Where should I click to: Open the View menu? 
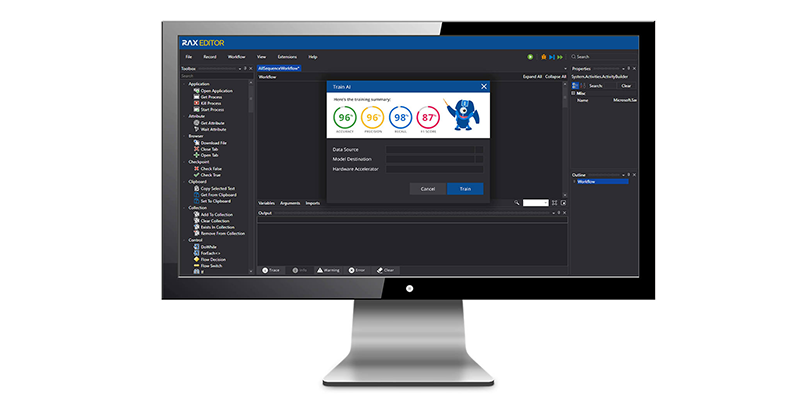pyautogui.click(x=262, y=57)
